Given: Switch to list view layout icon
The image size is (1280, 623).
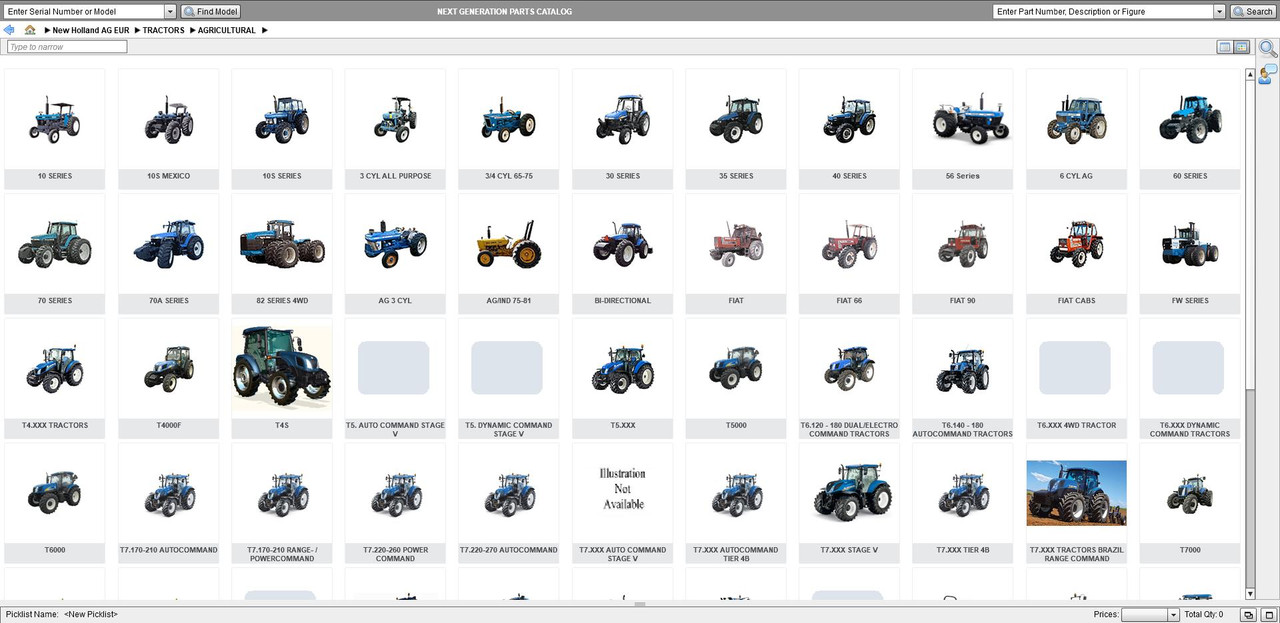Looking at the screenshot, I should coord(1225,47).
